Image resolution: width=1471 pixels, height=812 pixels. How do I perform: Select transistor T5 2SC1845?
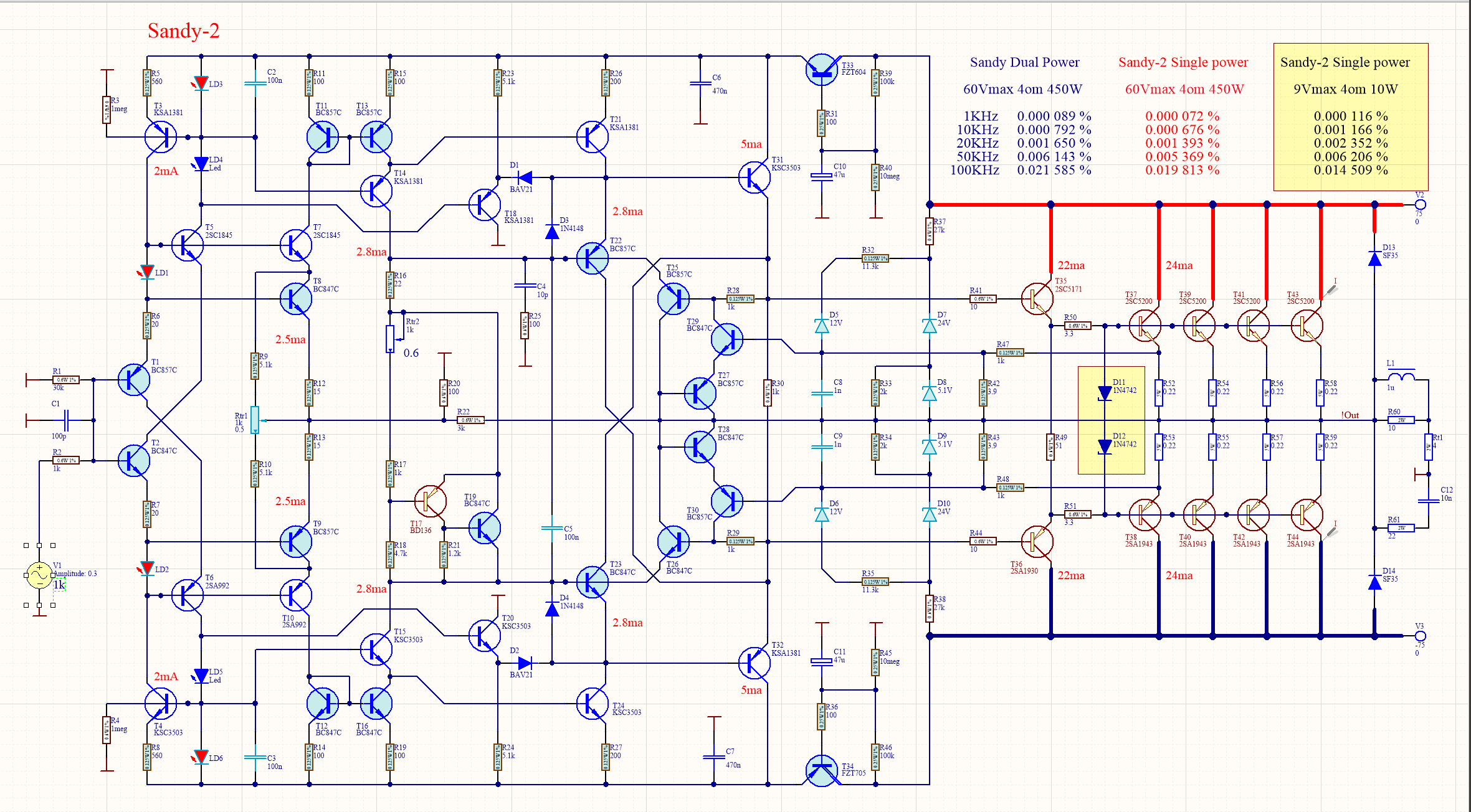[187, 245]
